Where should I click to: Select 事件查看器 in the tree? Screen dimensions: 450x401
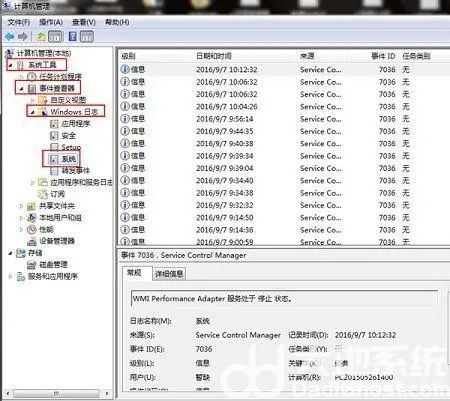pyautogui.click(x=57, y=88)
